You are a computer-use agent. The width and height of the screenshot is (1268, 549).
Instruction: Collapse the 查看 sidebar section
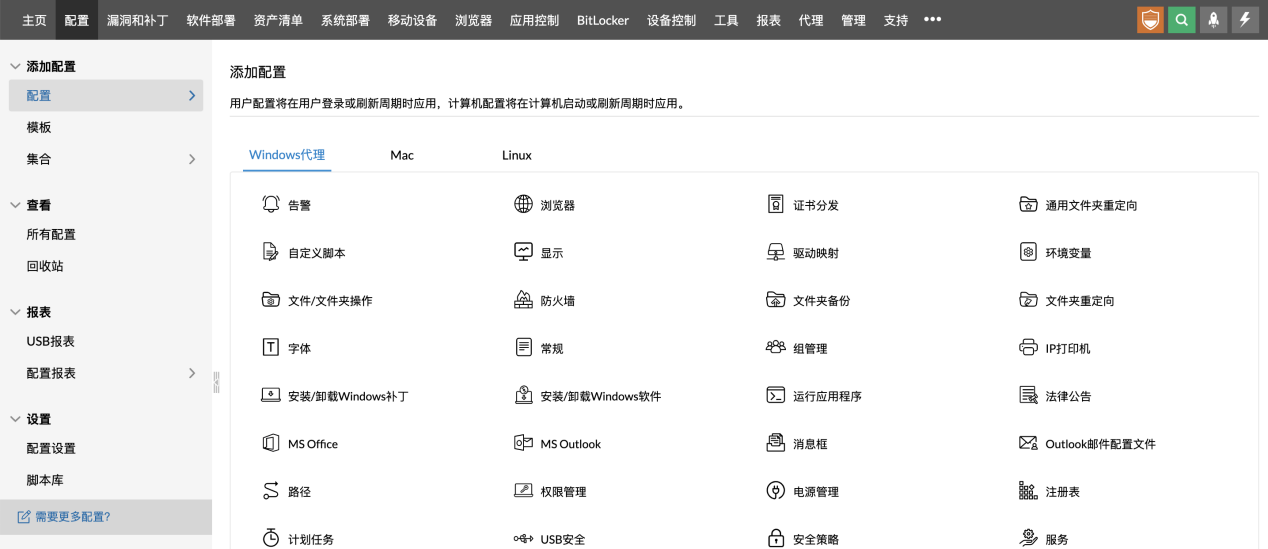click(15, 205)
